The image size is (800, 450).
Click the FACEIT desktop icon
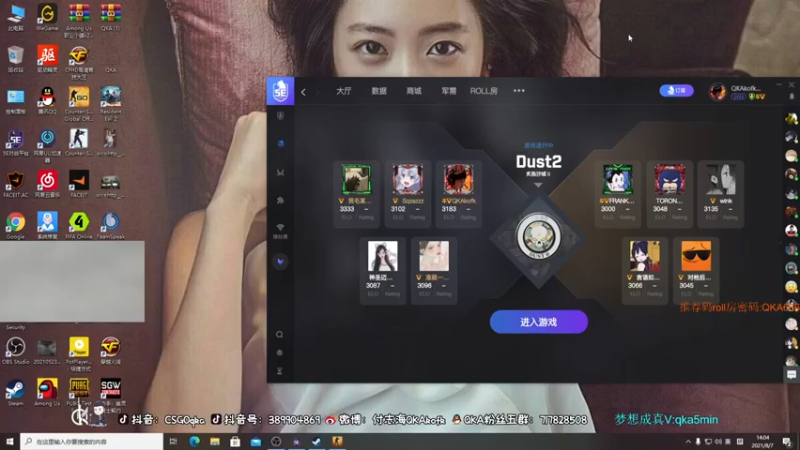[79, 184]
